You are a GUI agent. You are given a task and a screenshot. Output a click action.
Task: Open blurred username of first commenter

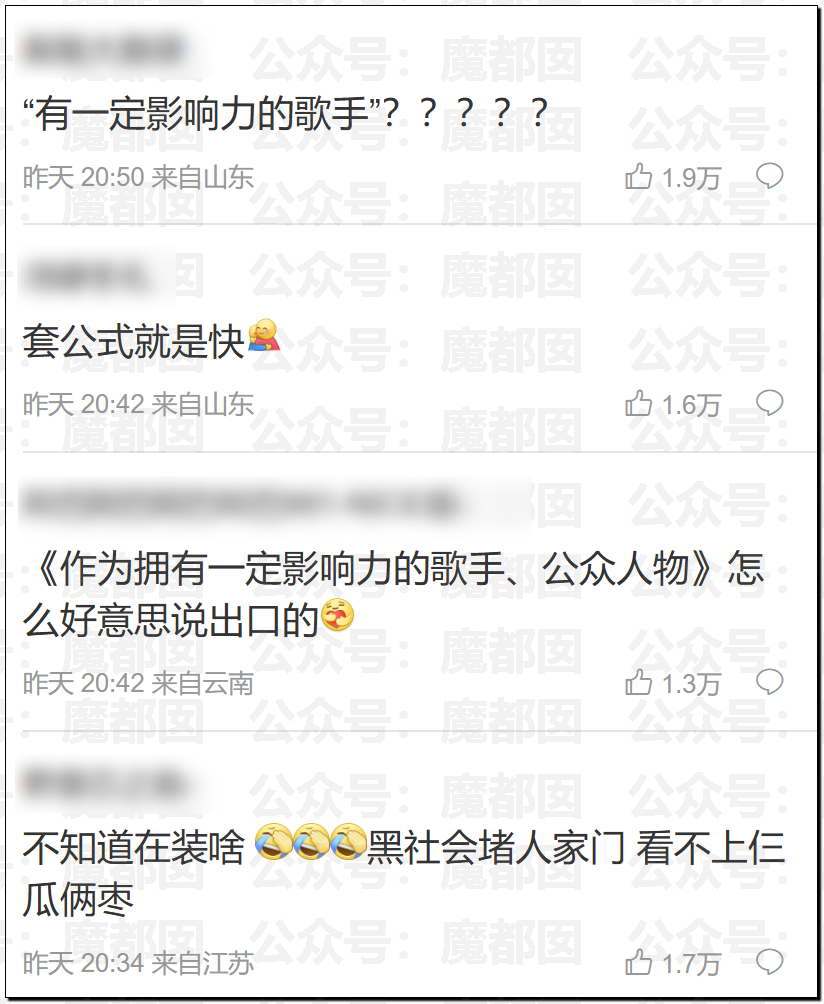point(106,50)
